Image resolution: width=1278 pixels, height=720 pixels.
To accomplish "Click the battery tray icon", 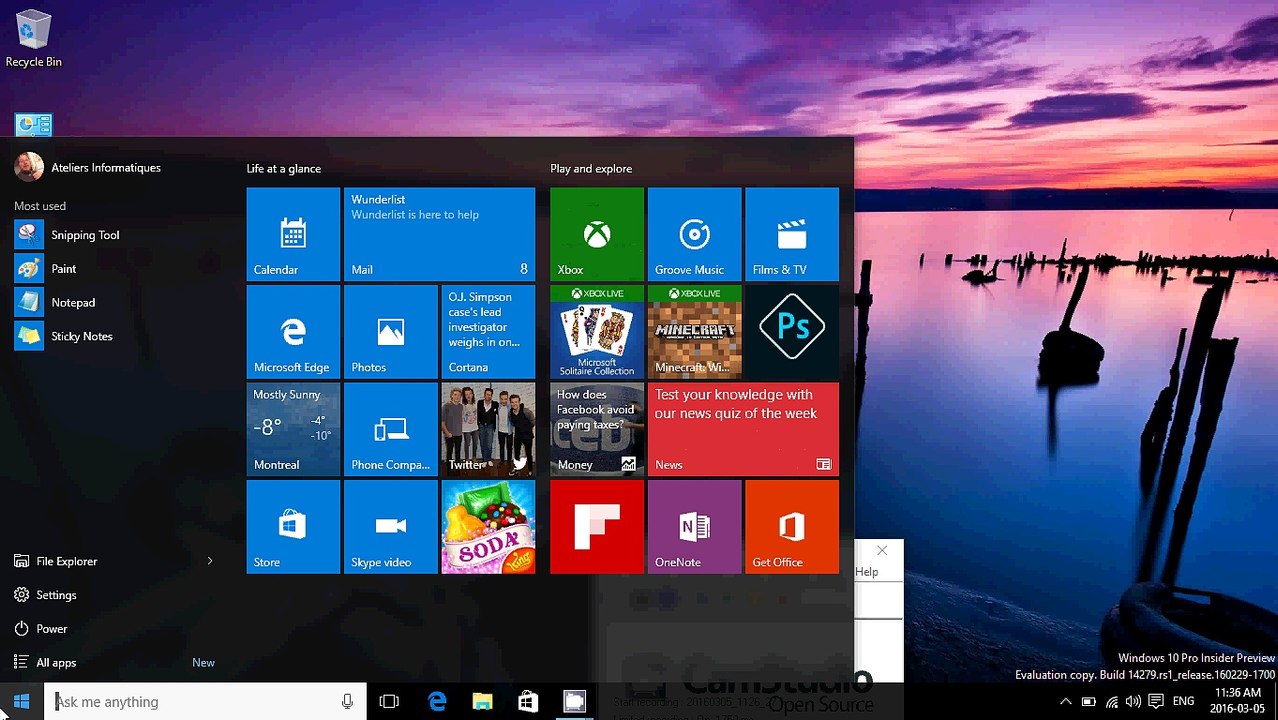I will click(1088, 702).
